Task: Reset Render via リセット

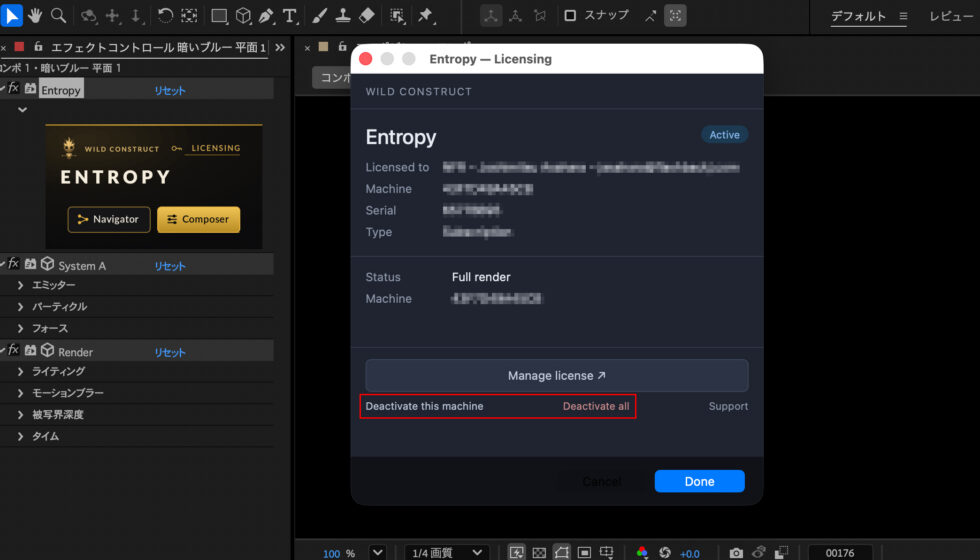Action: [x=170, y=352]
